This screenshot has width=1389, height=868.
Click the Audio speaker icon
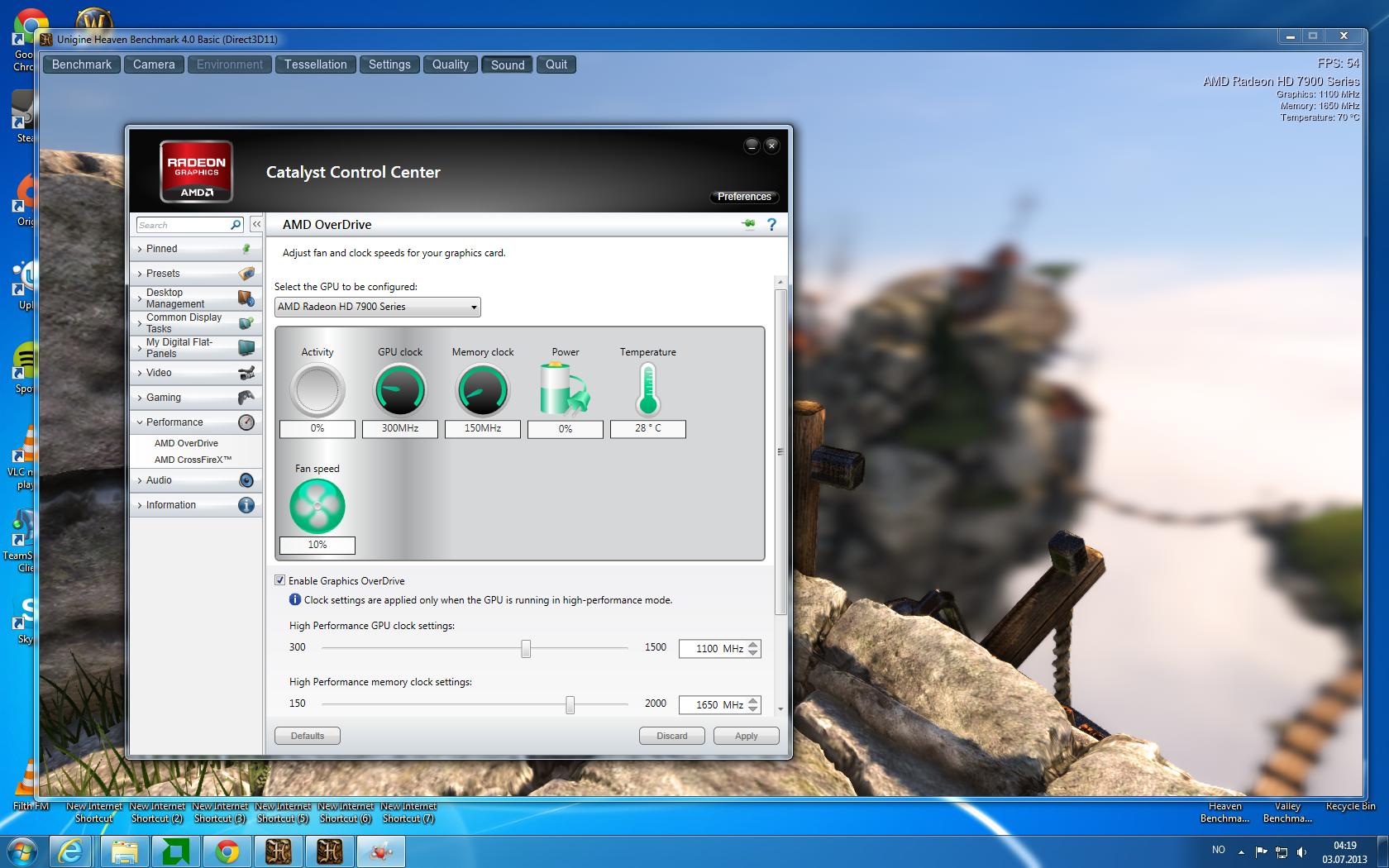(246, 480)
